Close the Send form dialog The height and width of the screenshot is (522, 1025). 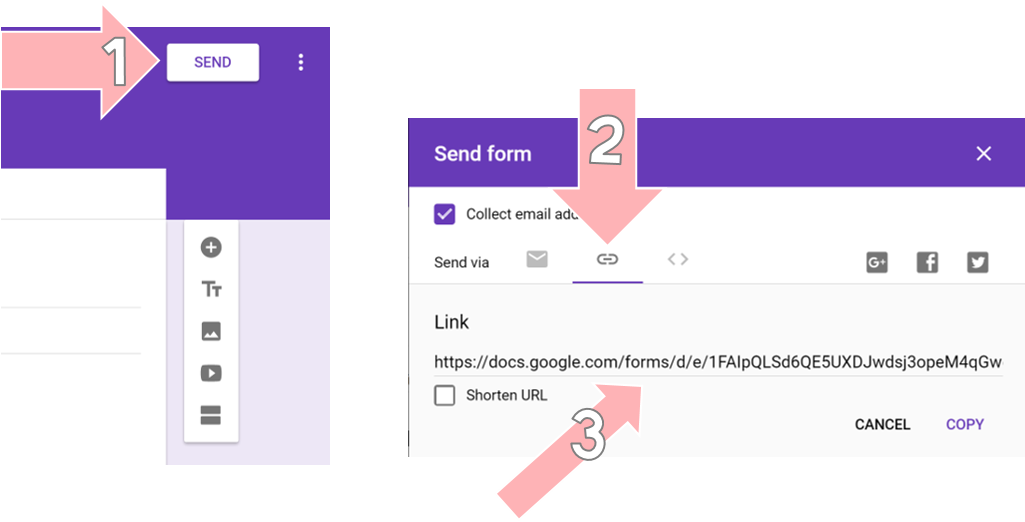(x=983, y=154)
